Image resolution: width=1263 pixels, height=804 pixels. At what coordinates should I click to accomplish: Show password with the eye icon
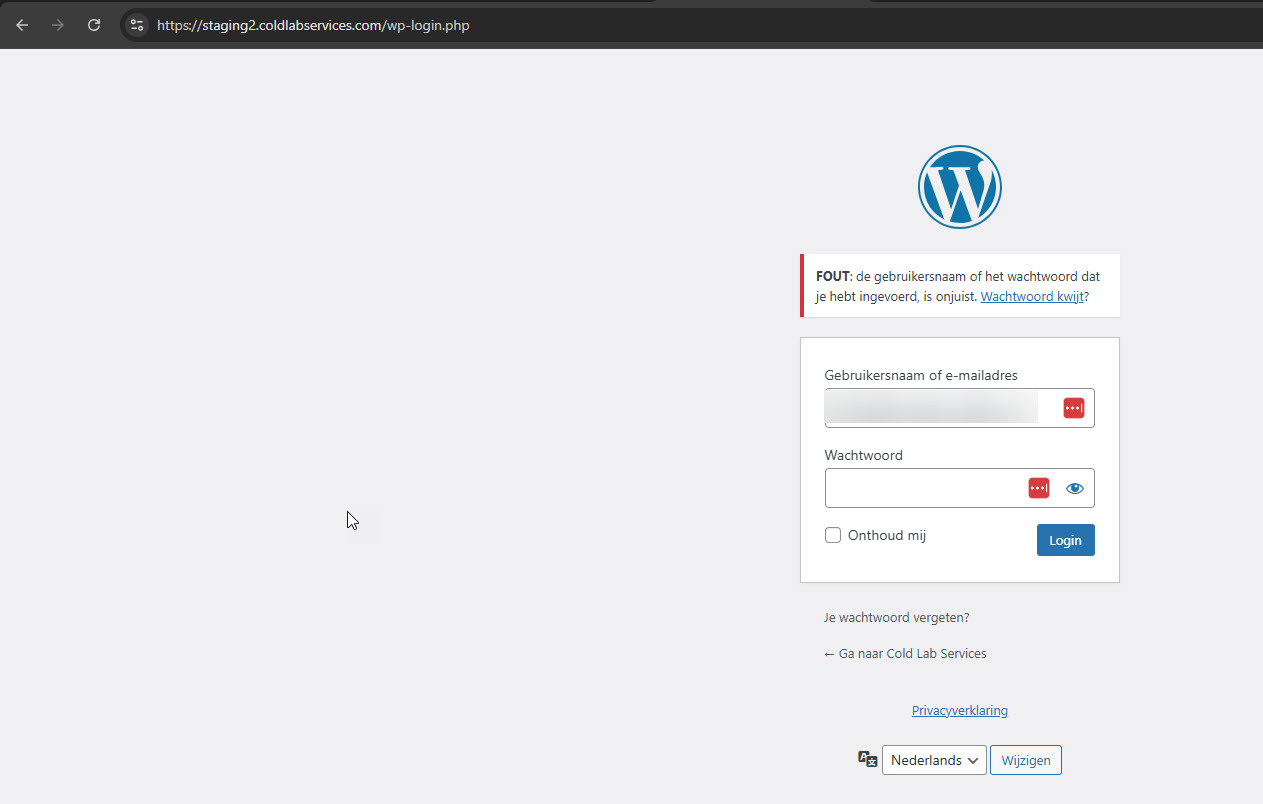[x=1075, y=488]
